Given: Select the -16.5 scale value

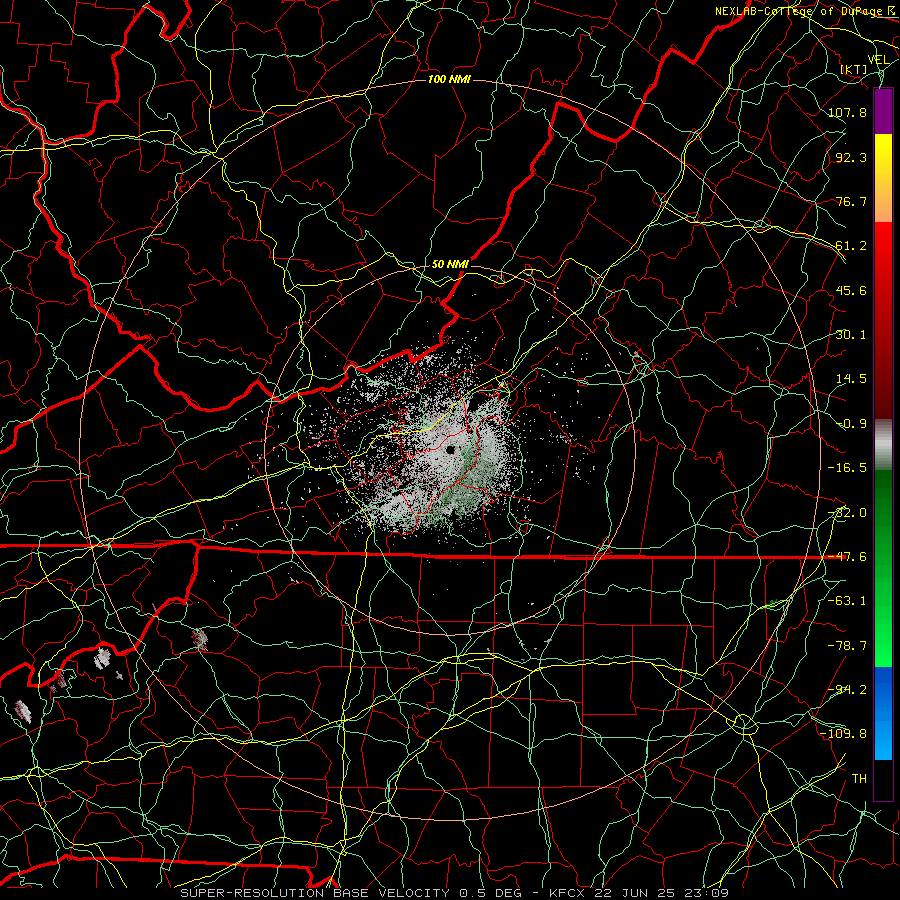Looking at the screenshot, I should point(847,468).
